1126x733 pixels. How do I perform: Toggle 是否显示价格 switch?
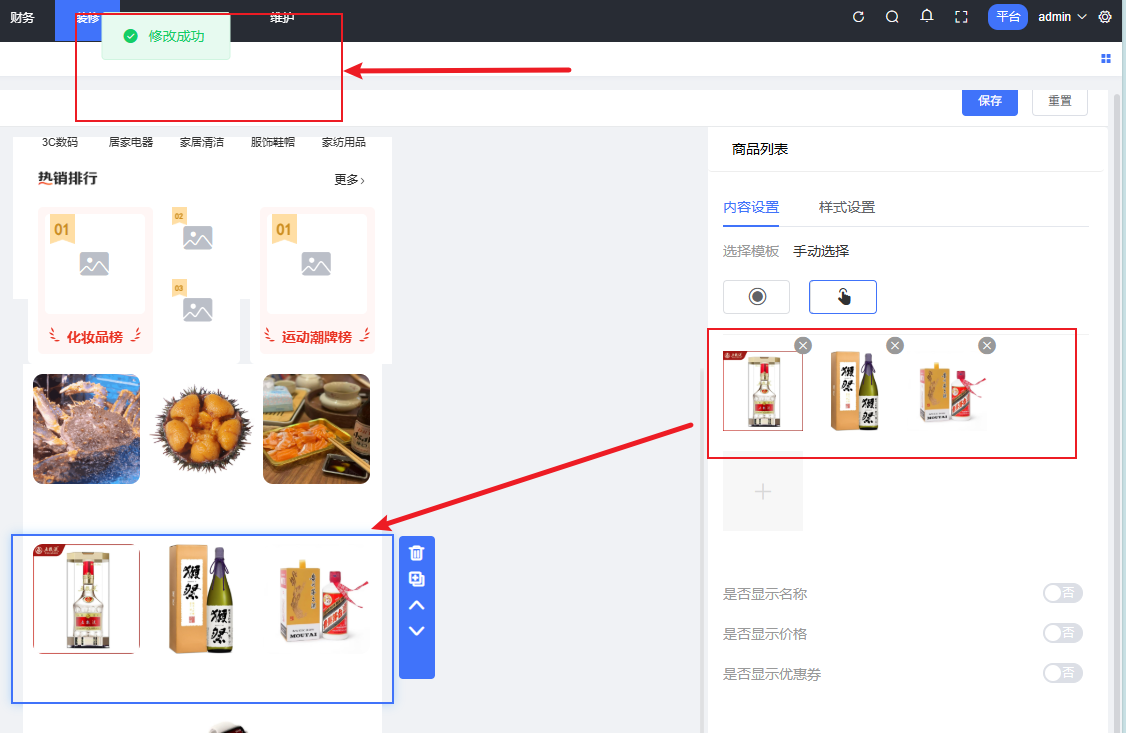point(1063,633)
